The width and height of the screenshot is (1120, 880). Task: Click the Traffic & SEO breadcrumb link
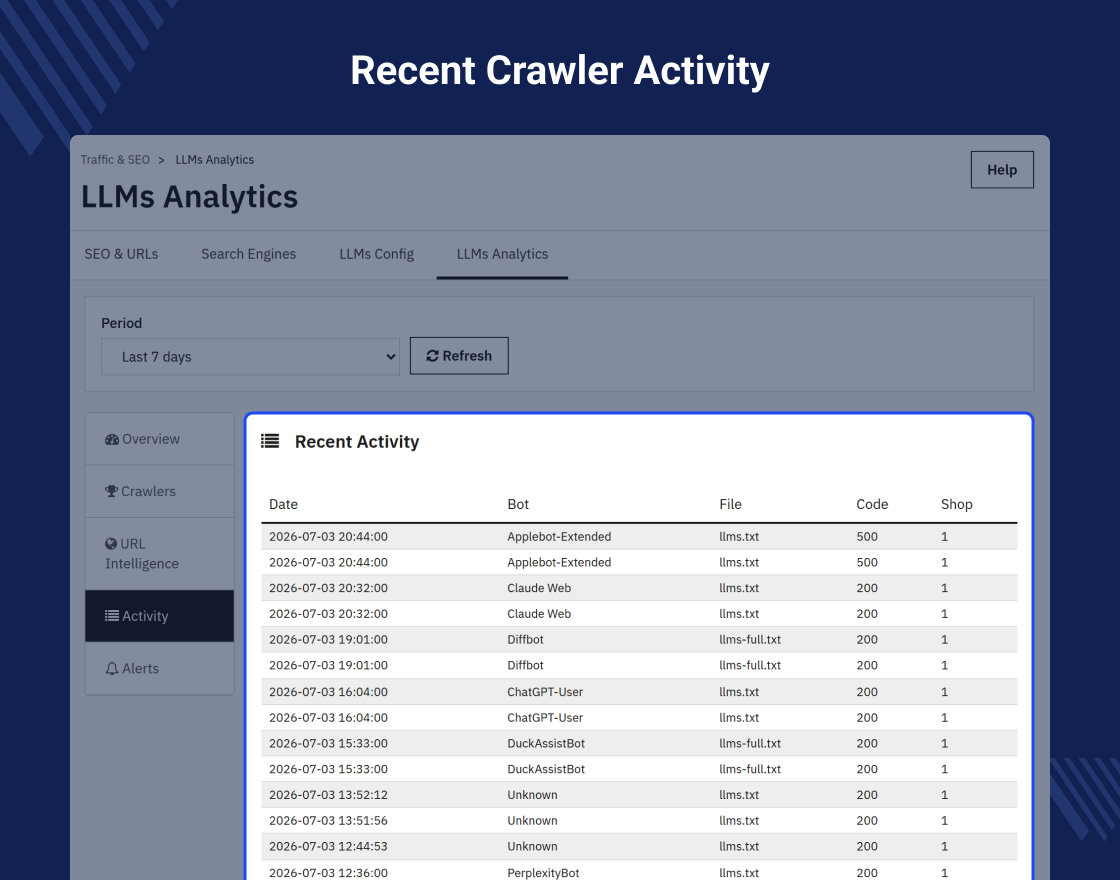pyautogui.click(x=115, y=160)
